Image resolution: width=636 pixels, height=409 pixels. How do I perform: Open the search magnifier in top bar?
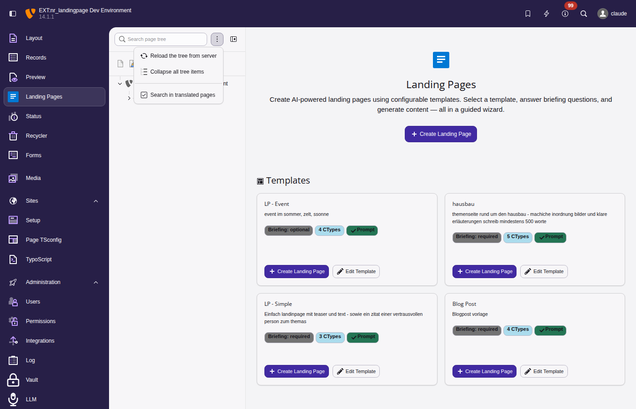(584, 13)
